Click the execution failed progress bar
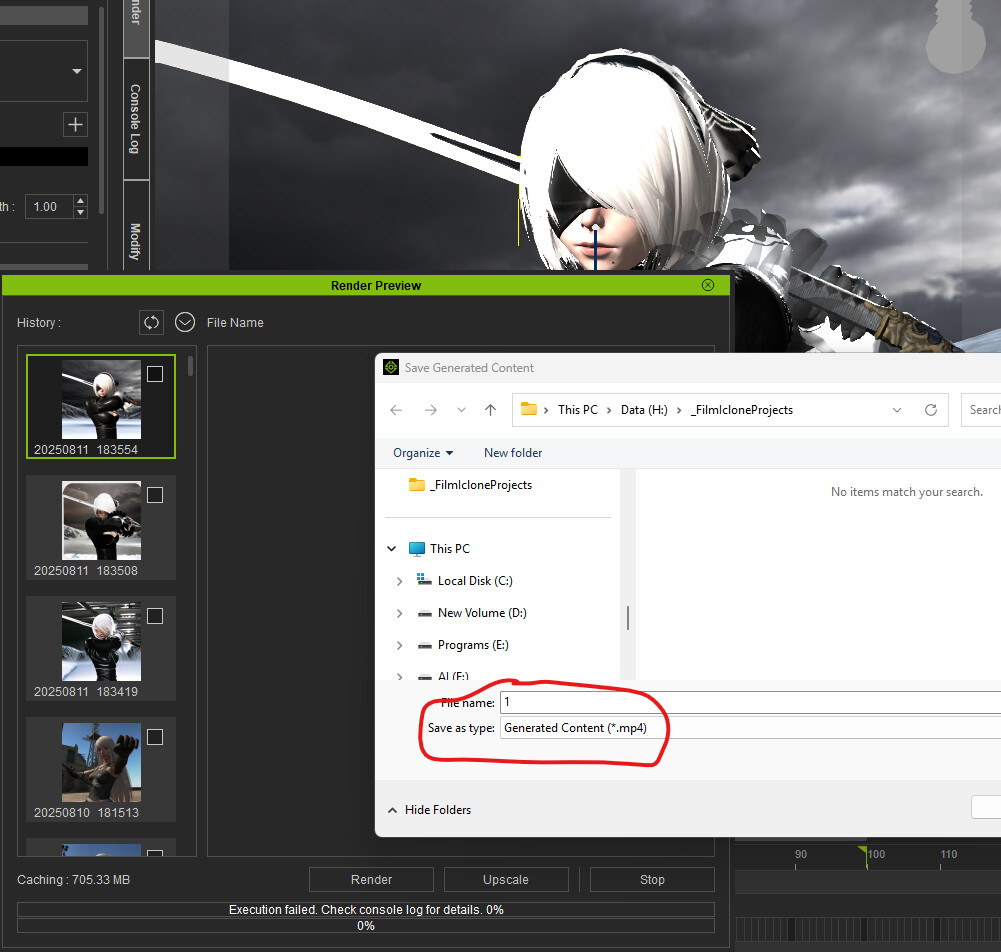Viewport: 1001px width, 952px height. (366, 909)
